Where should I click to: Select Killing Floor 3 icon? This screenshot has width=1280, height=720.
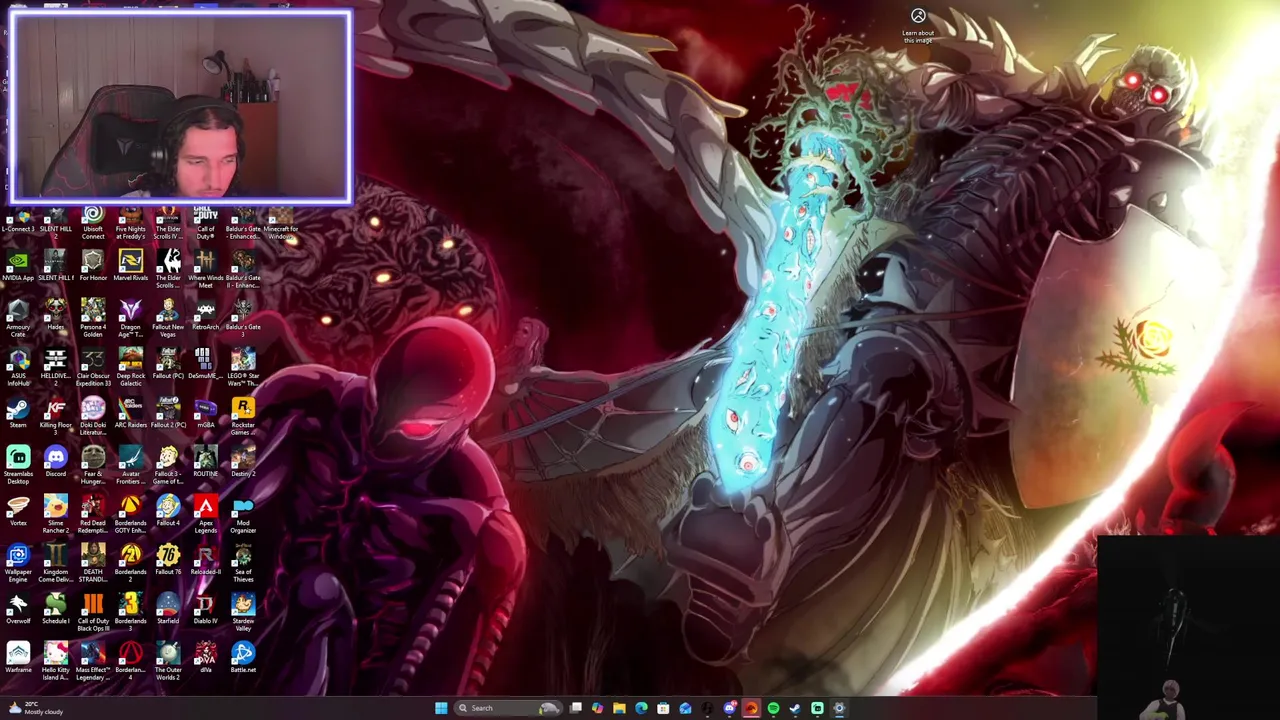(x=55, y=416)
